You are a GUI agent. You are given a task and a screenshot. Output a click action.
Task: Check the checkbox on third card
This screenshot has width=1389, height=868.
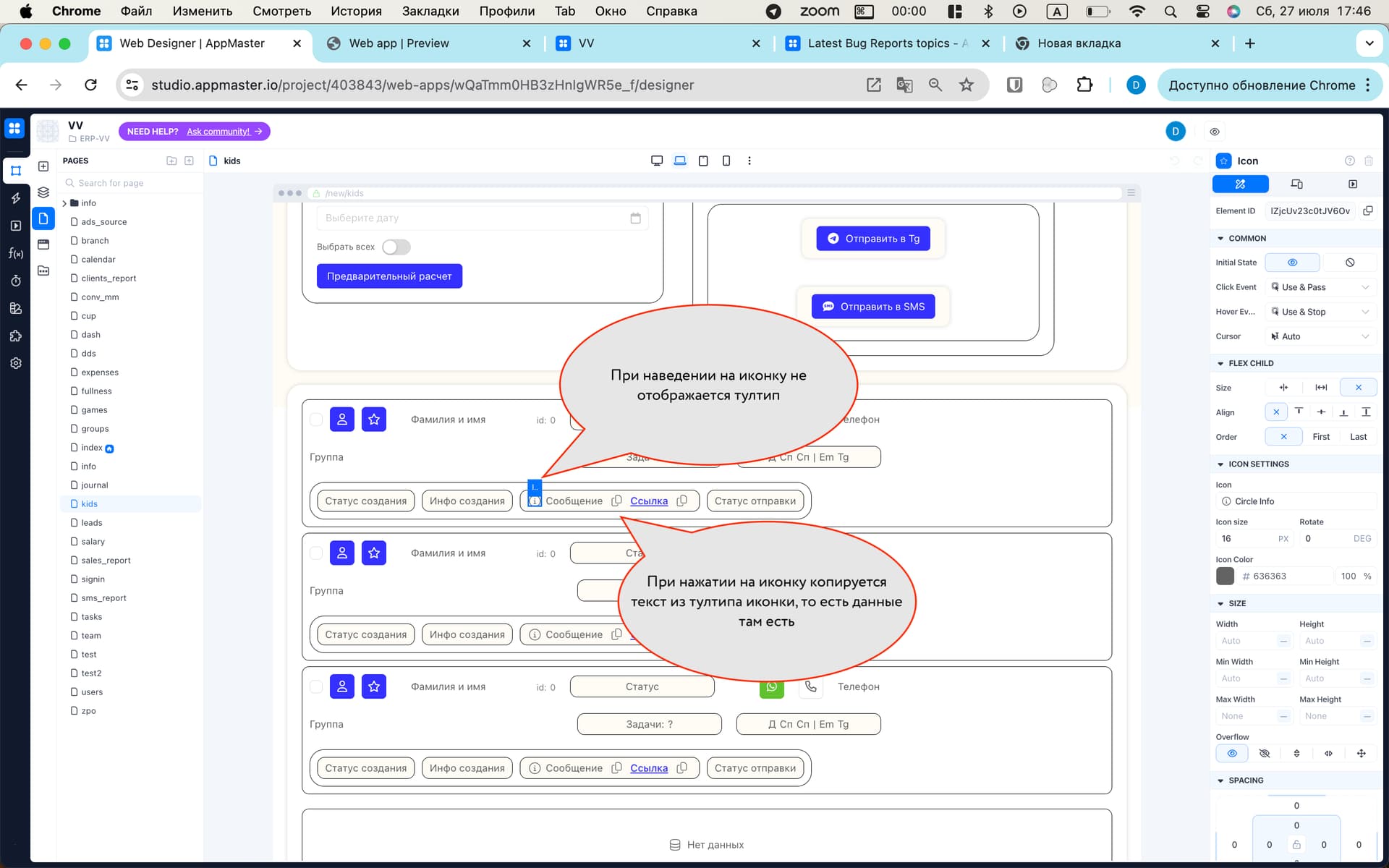point(316,686)
